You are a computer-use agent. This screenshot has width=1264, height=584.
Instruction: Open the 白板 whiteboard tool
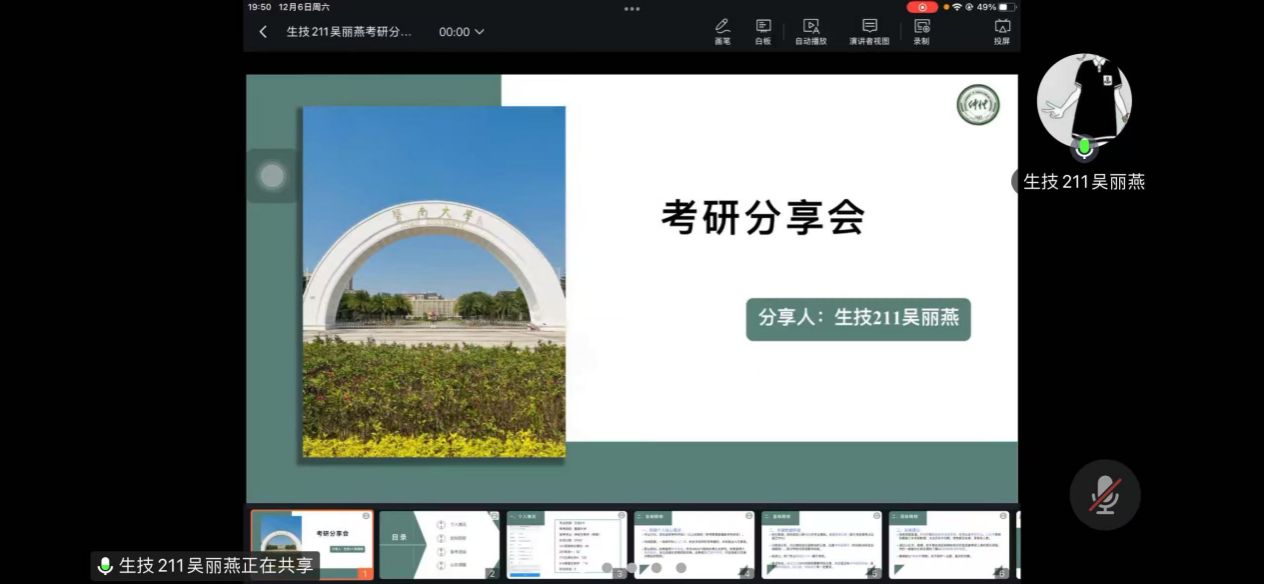pos(763,31)
